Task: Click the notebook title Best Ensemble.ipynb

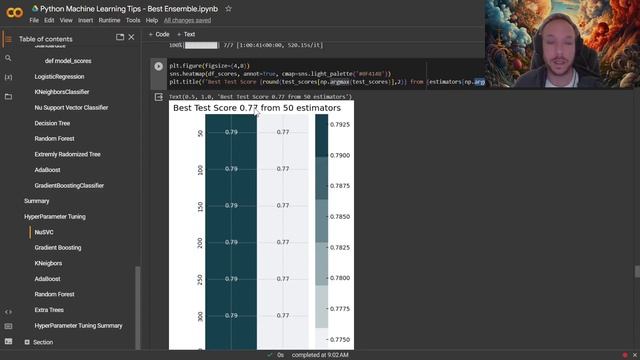Action: click(129, 9)
